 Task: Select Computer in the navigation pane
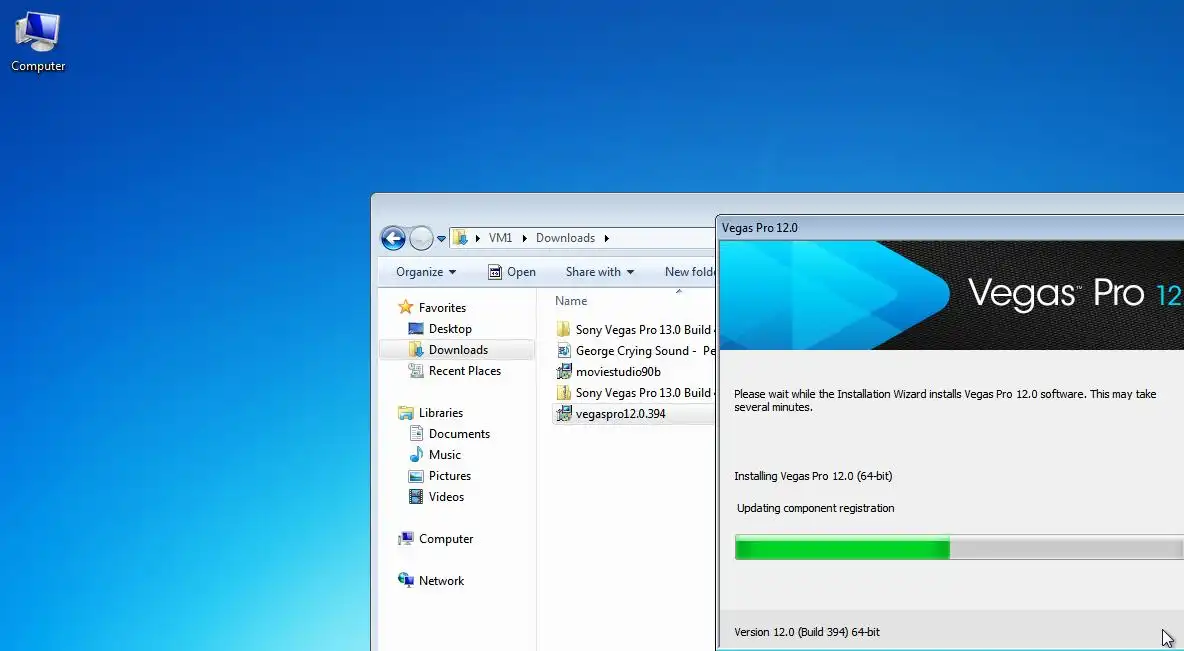click(x=446, y=539)
